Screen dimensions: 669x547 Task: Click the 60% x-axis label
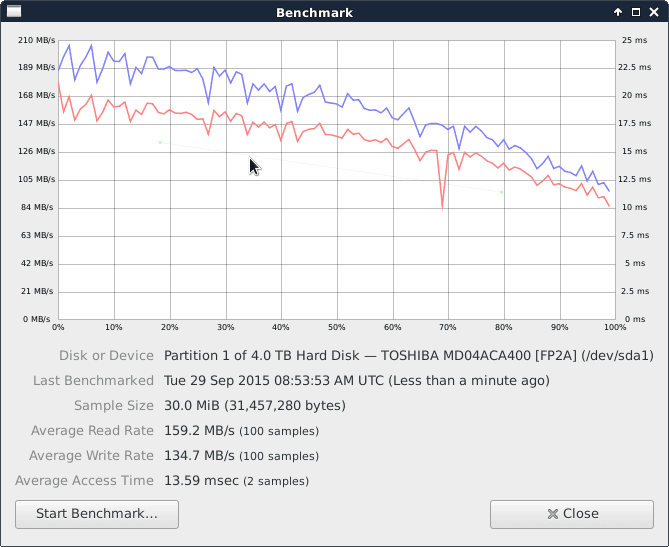(393, 327)
